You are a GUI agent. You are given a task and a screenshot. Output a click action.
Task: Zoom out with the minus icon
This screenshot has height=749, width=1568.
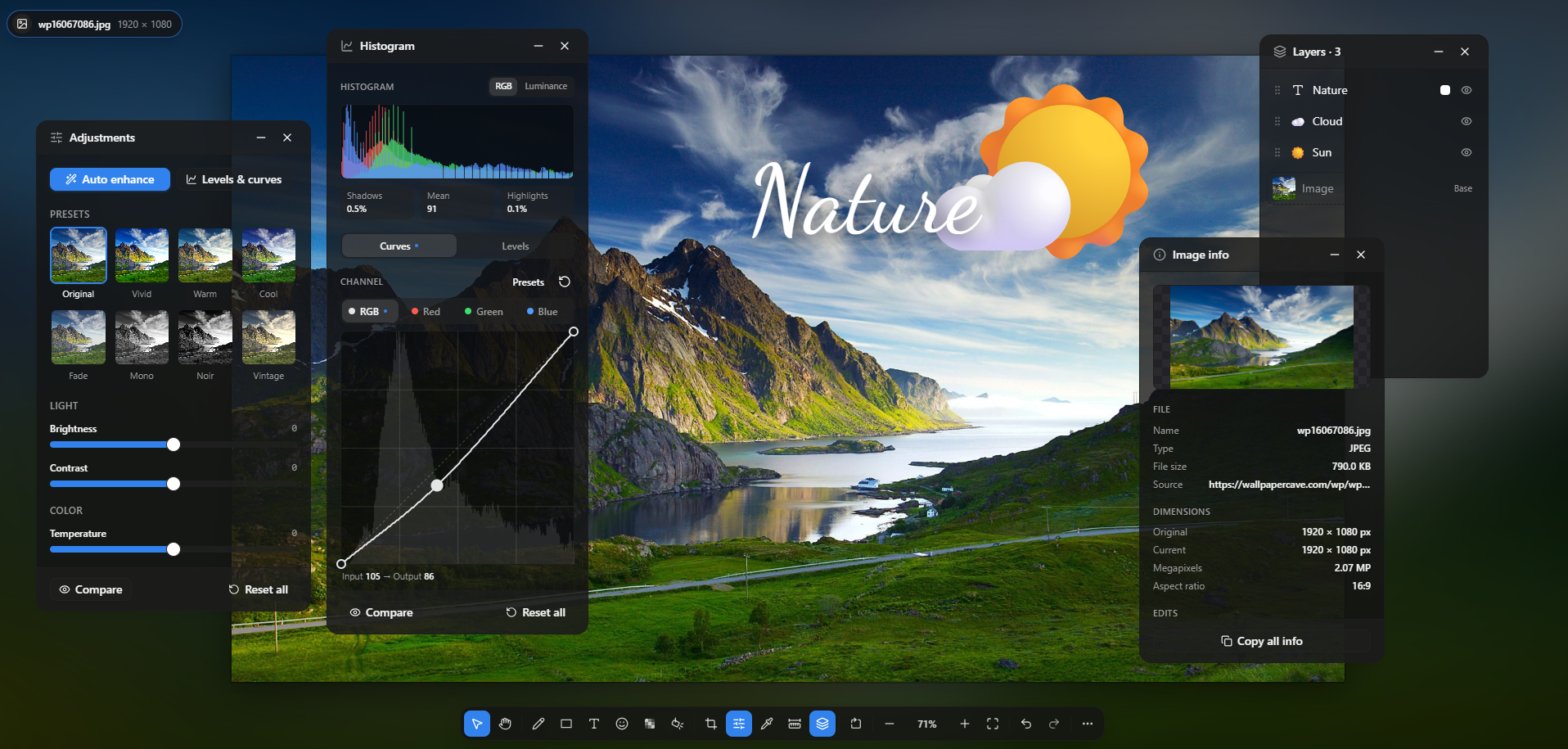[890, 724]
